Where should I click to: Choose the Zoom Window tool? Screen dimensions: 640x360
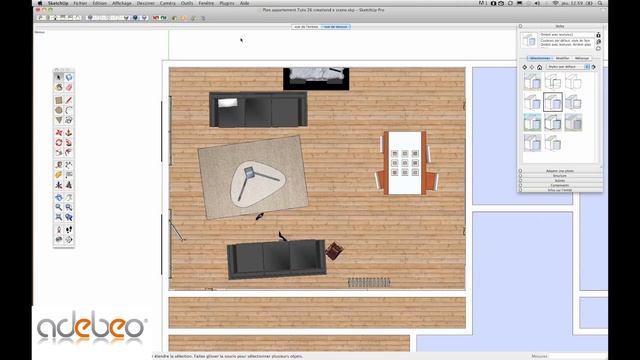pyautogui.click(x=69, y=207)
